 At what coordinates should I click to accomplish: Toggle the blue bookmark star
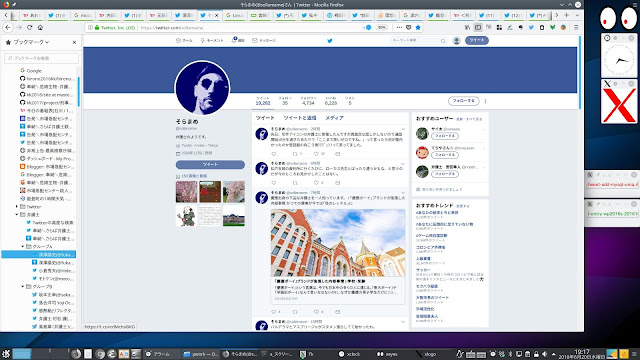(418, 27)
